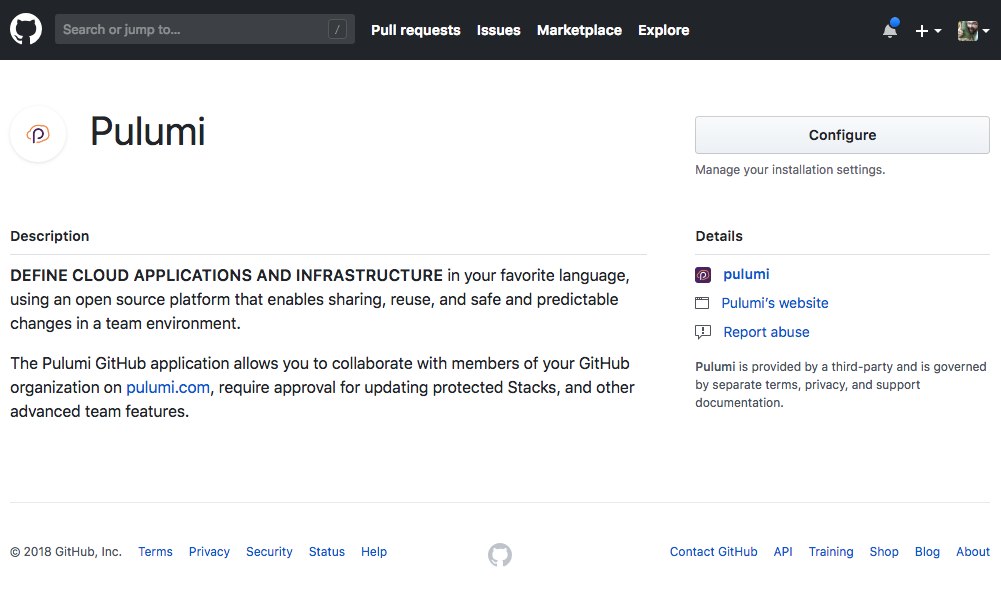Open notifications bell
This screenshot has height=589, width=1001.
click(x=890, y=29)
